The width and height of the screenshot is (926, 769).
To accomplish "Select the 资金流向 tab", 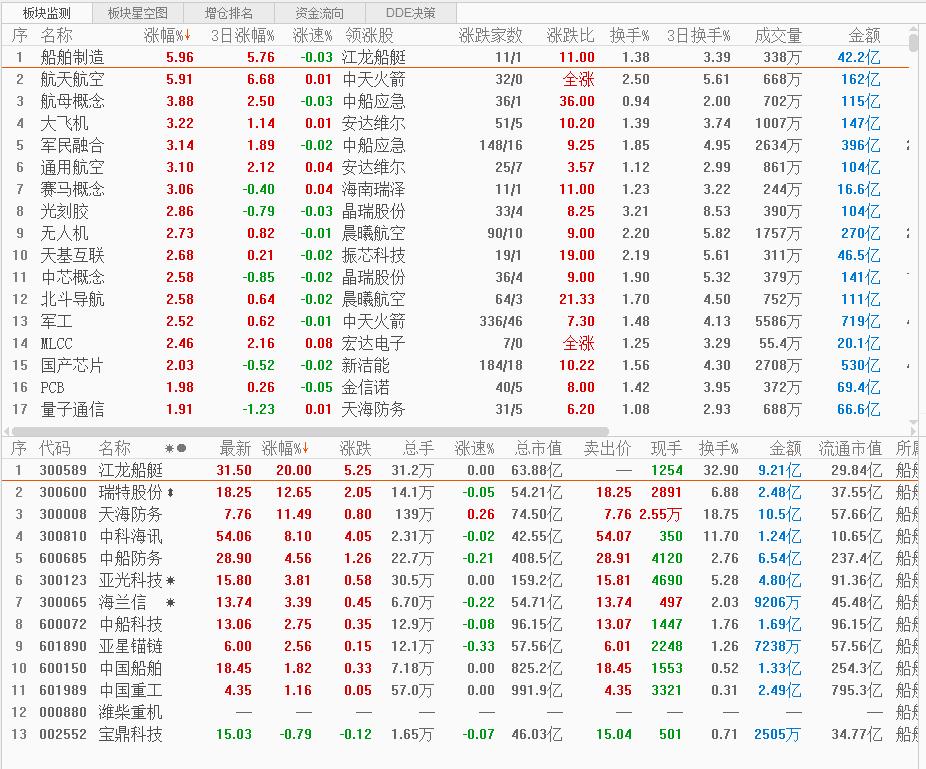I will (319, 13).
